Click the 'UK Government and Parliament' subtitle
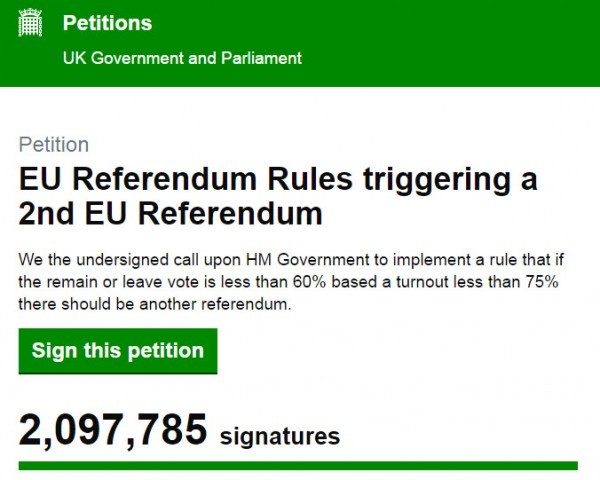The image size is (600, 480). click(x=182, y=57)
